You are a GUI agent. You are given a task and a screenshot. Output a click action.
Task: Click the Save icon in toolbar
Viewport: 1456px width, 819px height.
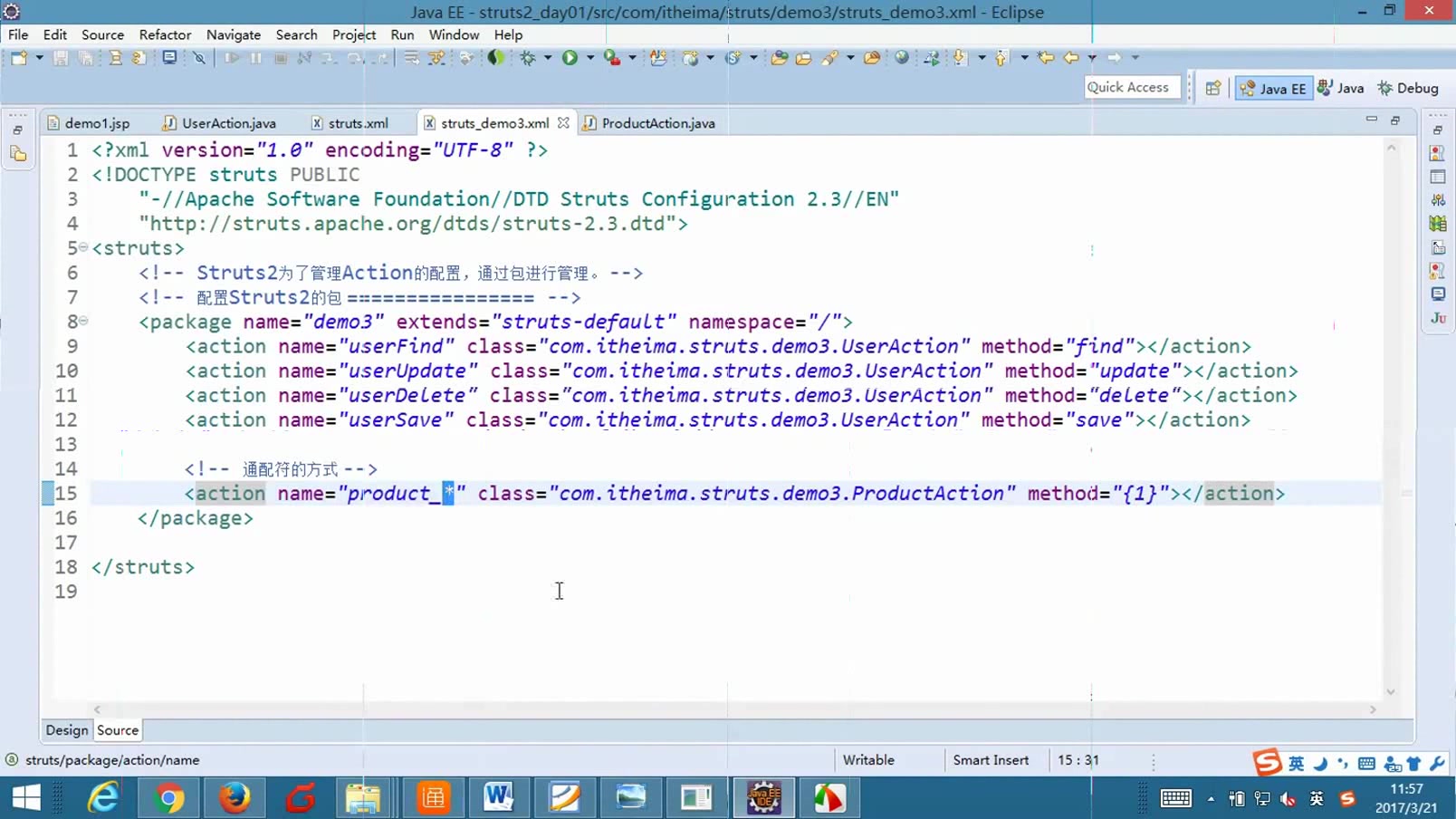pyautogui.click(x=61, y=58)
